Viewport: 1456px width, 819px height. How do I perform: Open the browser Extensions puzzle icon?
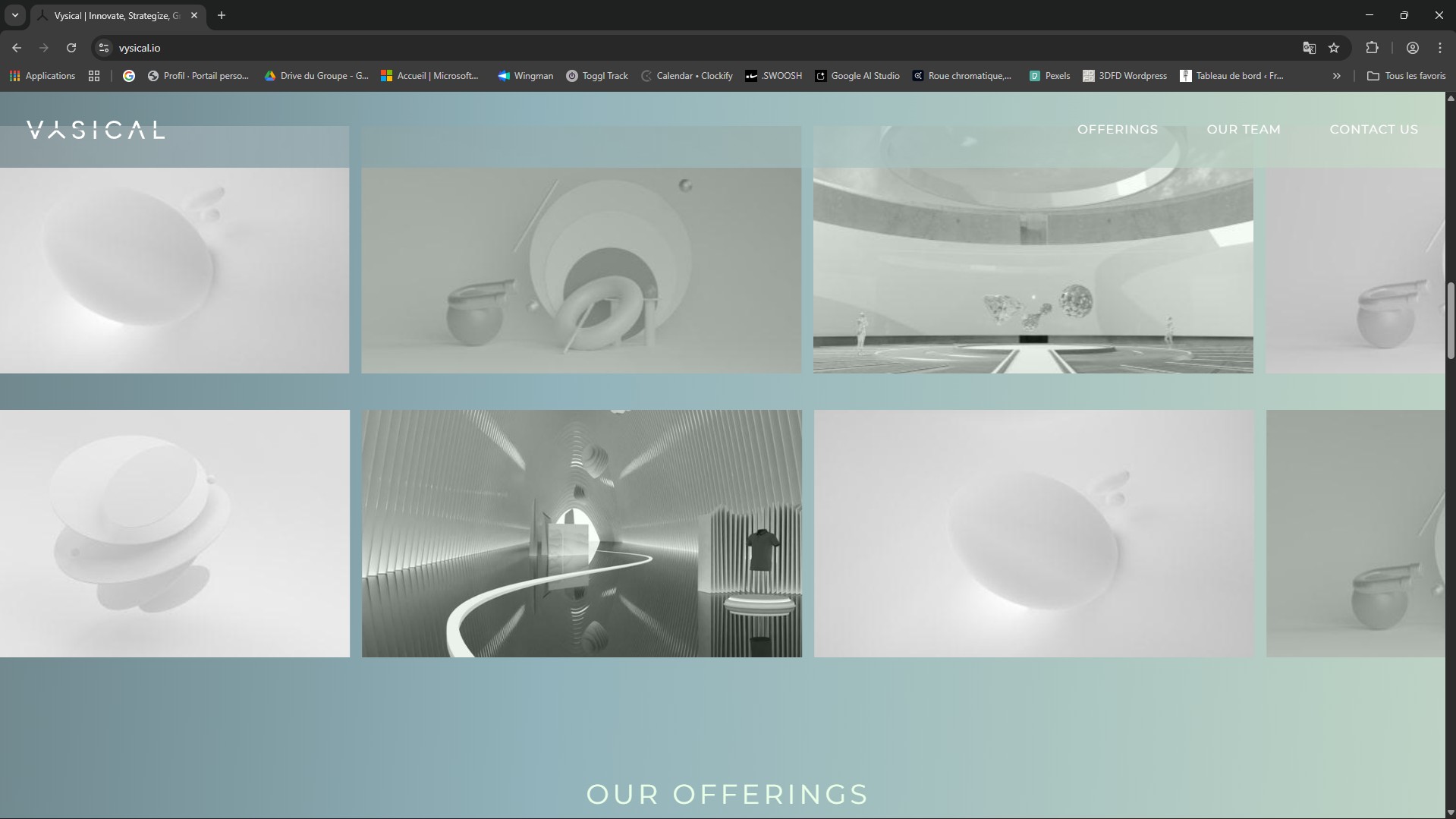point(1372,48)
